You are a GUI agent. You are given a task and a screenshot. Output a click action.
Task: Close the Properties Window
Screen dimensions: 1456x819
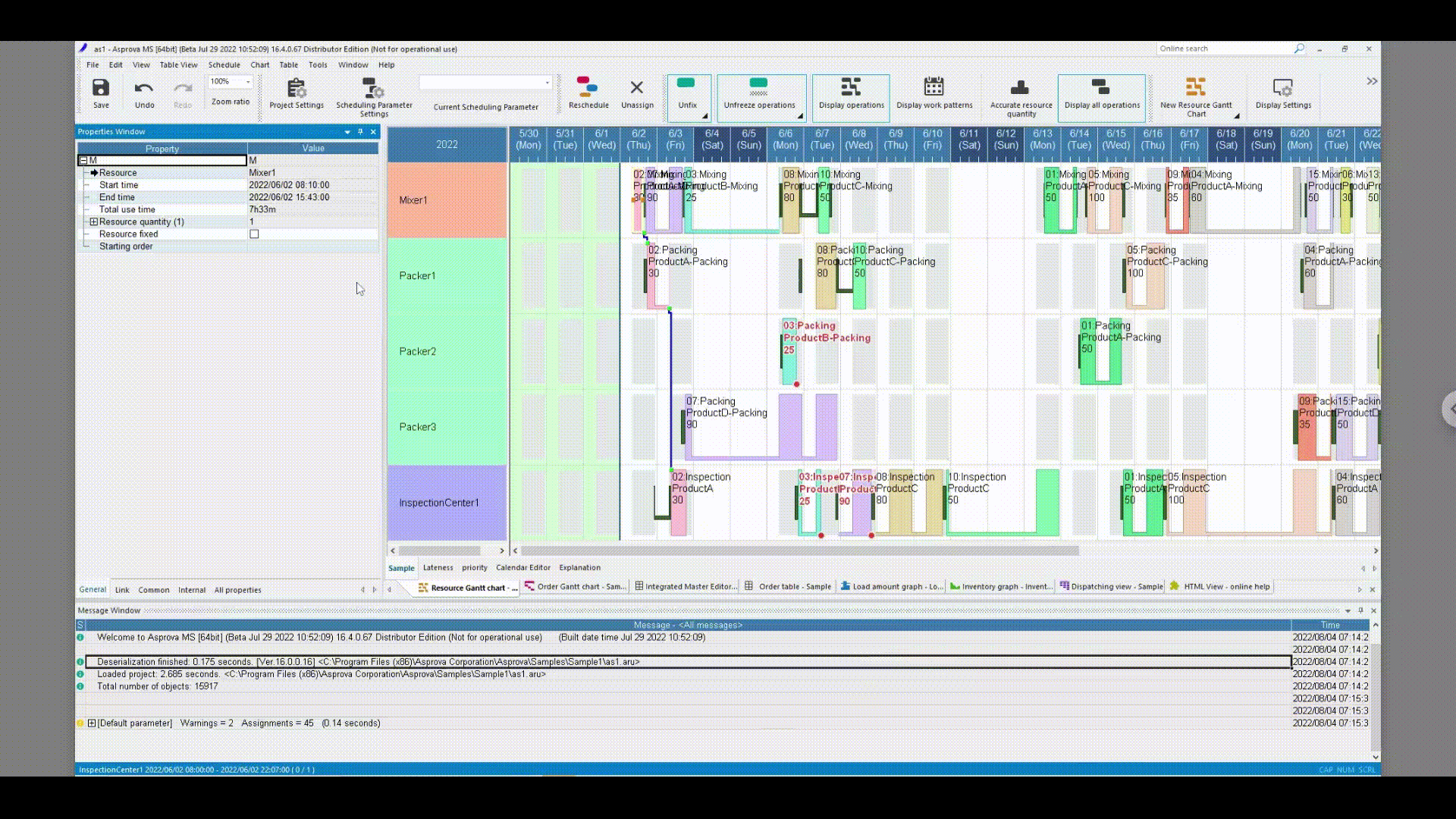coord(373,132)
